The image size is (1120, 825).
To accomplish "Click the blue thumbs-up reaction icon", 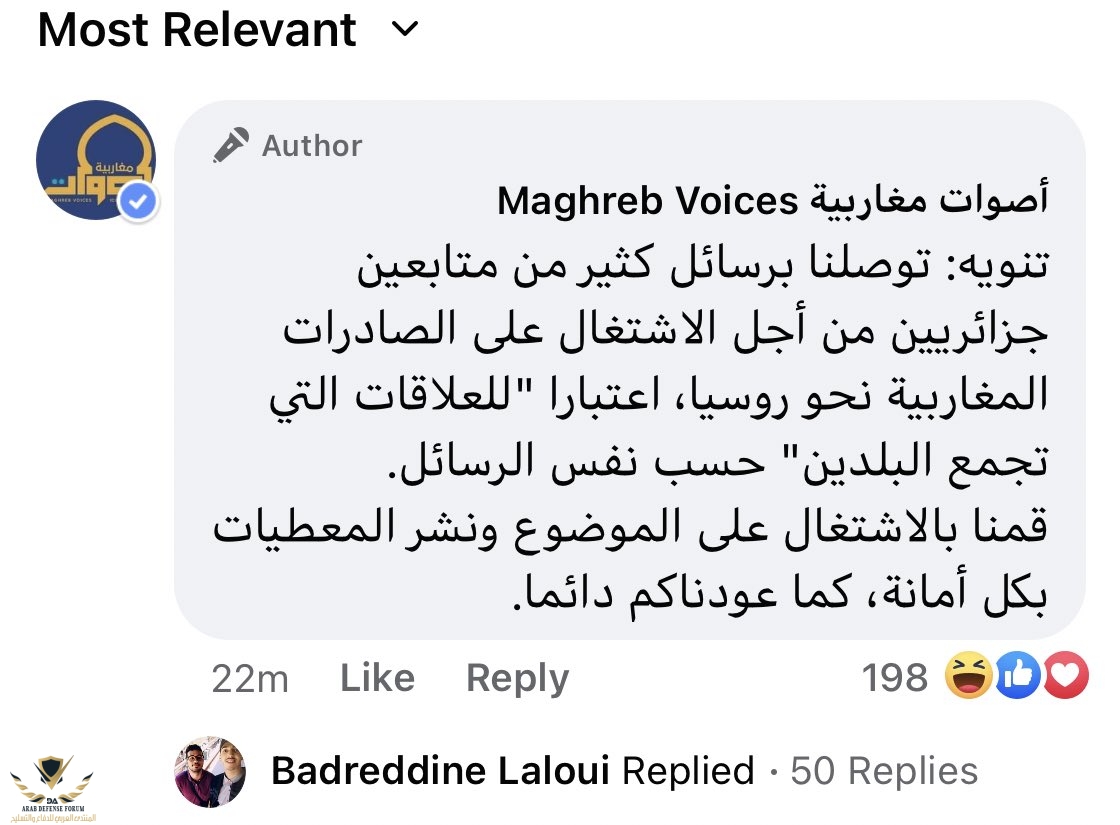I will tap(1016, 679).
